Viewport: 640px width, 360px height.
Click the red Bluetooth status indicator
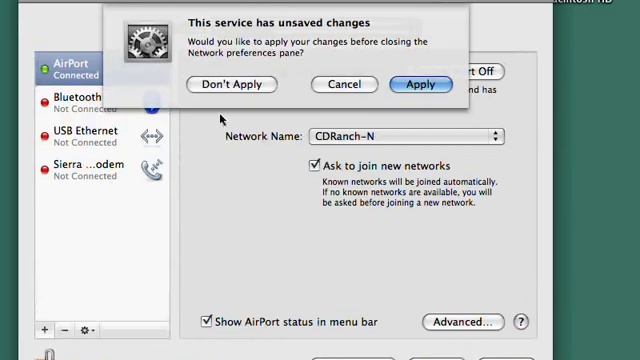pos(45,102)
